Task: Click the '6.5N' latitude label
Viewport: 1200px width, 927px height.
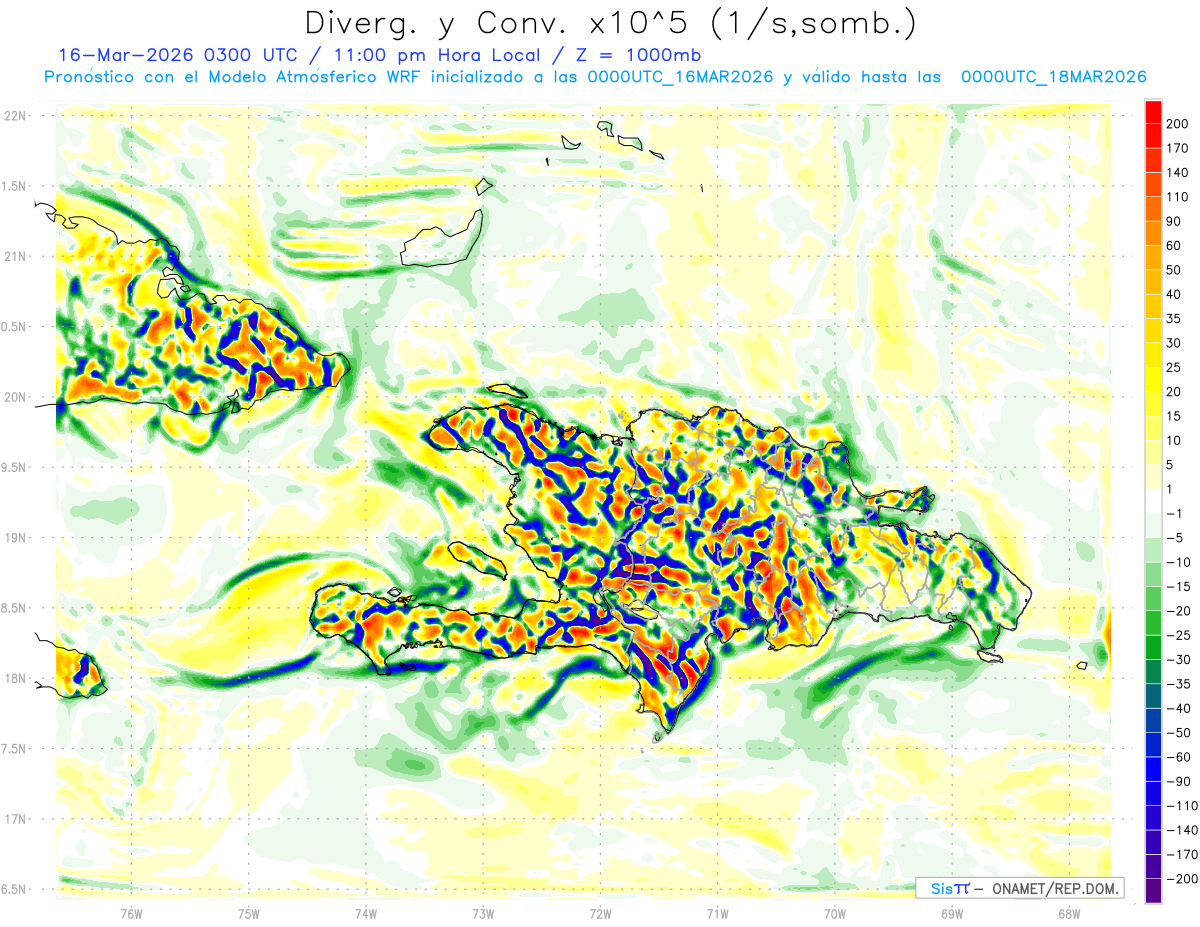Action: [x=13, y=889]
